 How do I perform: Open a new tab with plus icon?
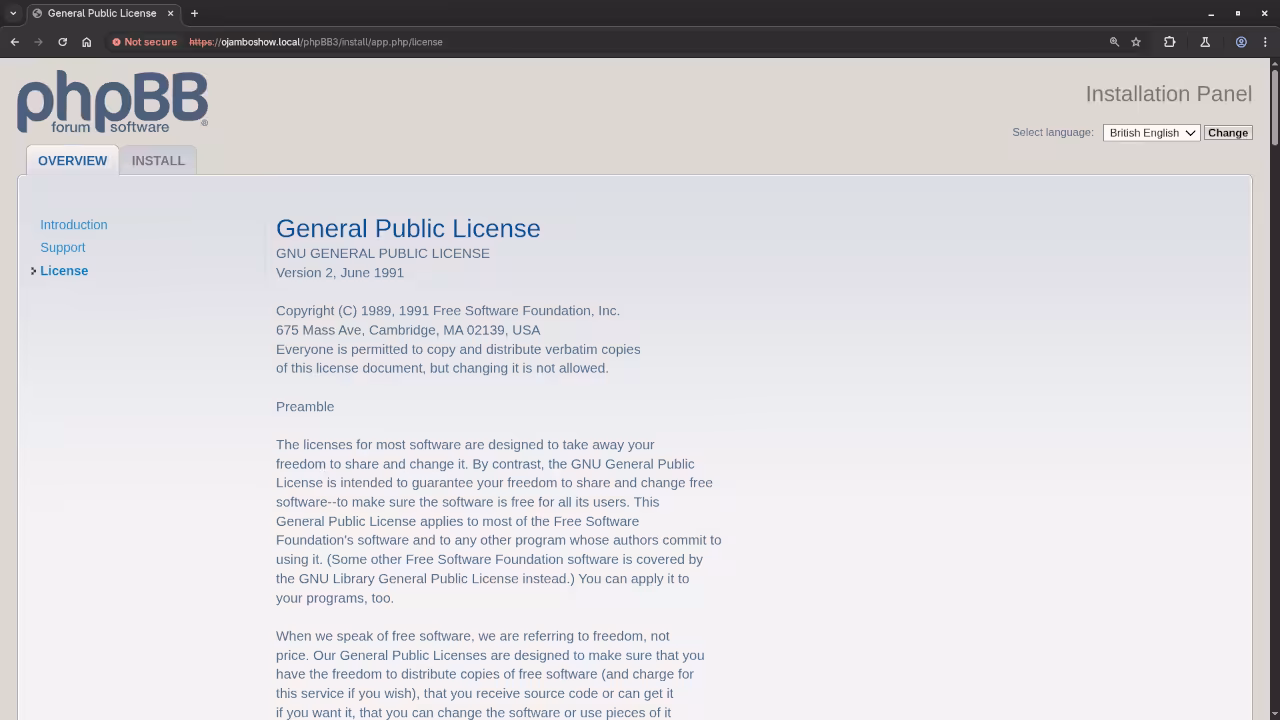coord(194,13)
